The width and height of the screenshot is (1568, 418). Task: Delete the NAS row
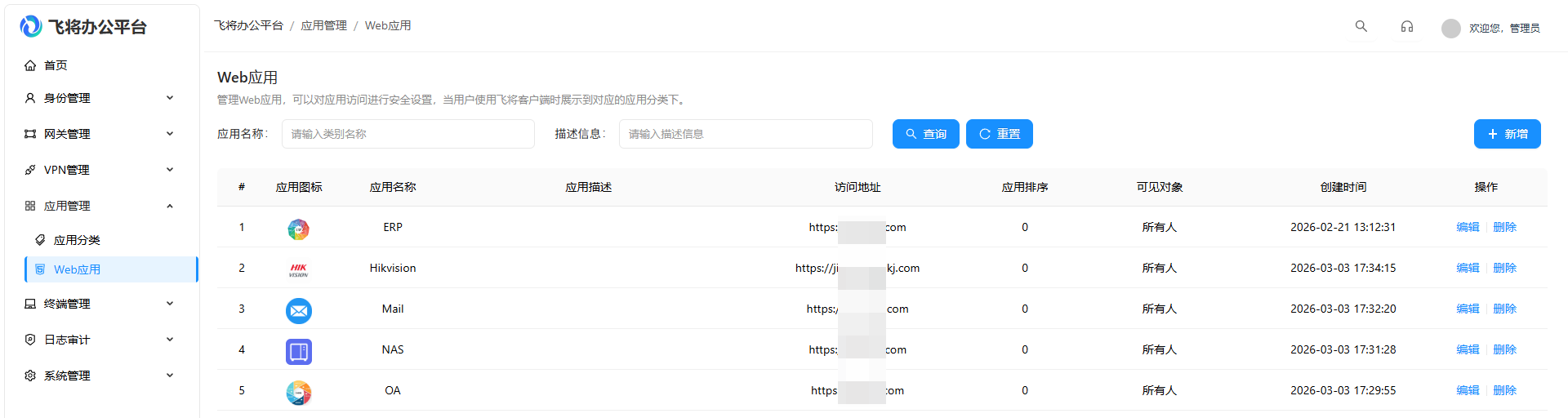click(x=1504, y=349)
